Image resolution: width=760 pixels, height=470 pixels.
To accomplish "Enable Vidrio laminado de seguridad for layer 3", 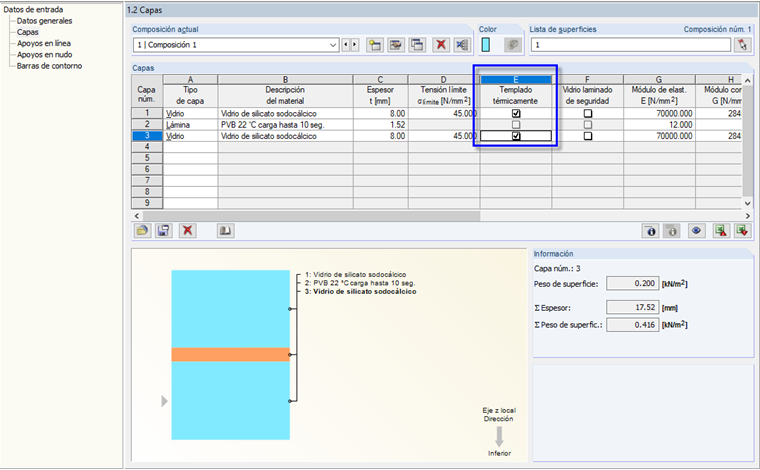I will pos(588,136).
